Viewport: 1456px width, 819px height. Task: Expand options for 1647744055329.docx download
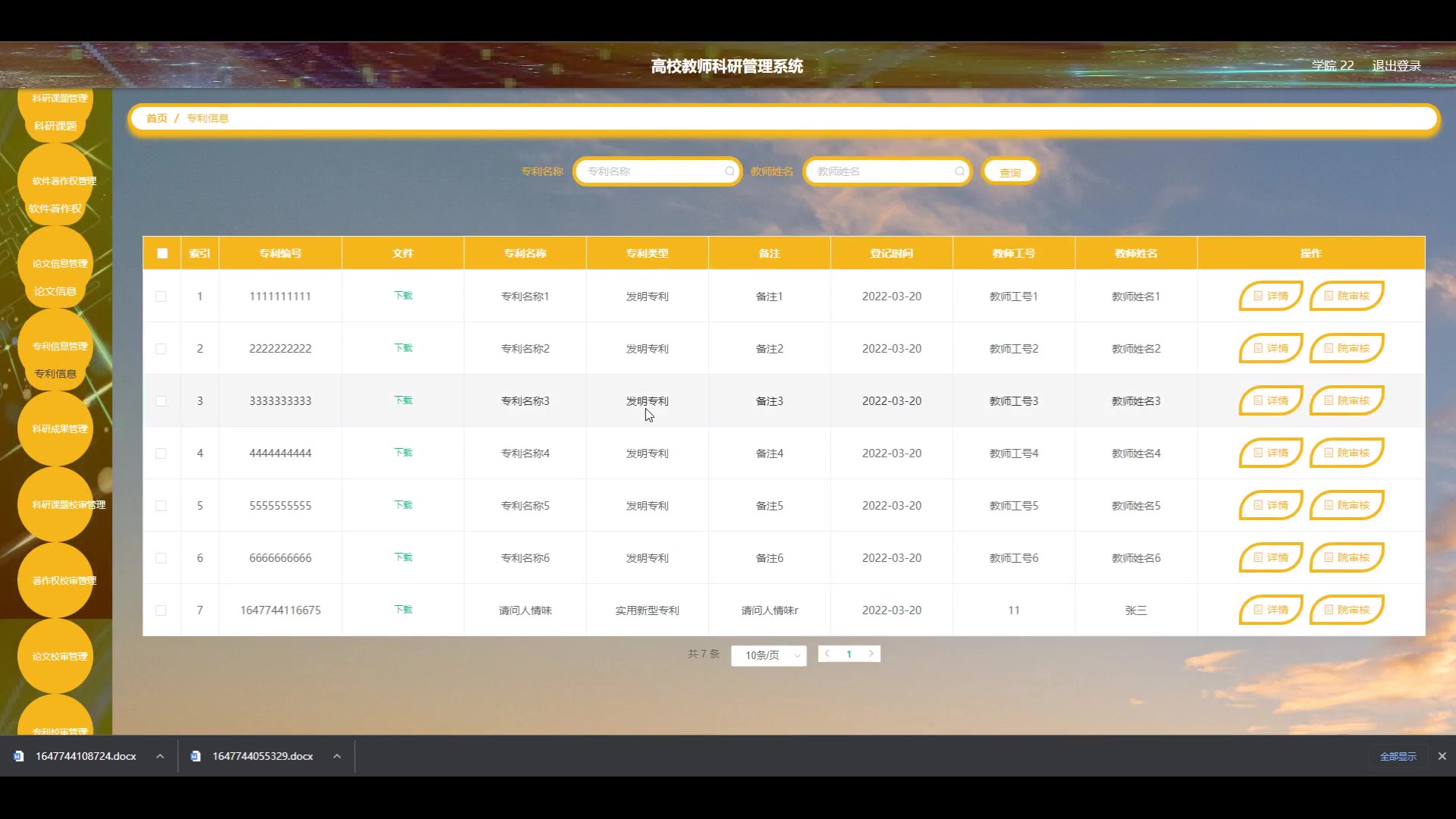[x=337, y=756]
